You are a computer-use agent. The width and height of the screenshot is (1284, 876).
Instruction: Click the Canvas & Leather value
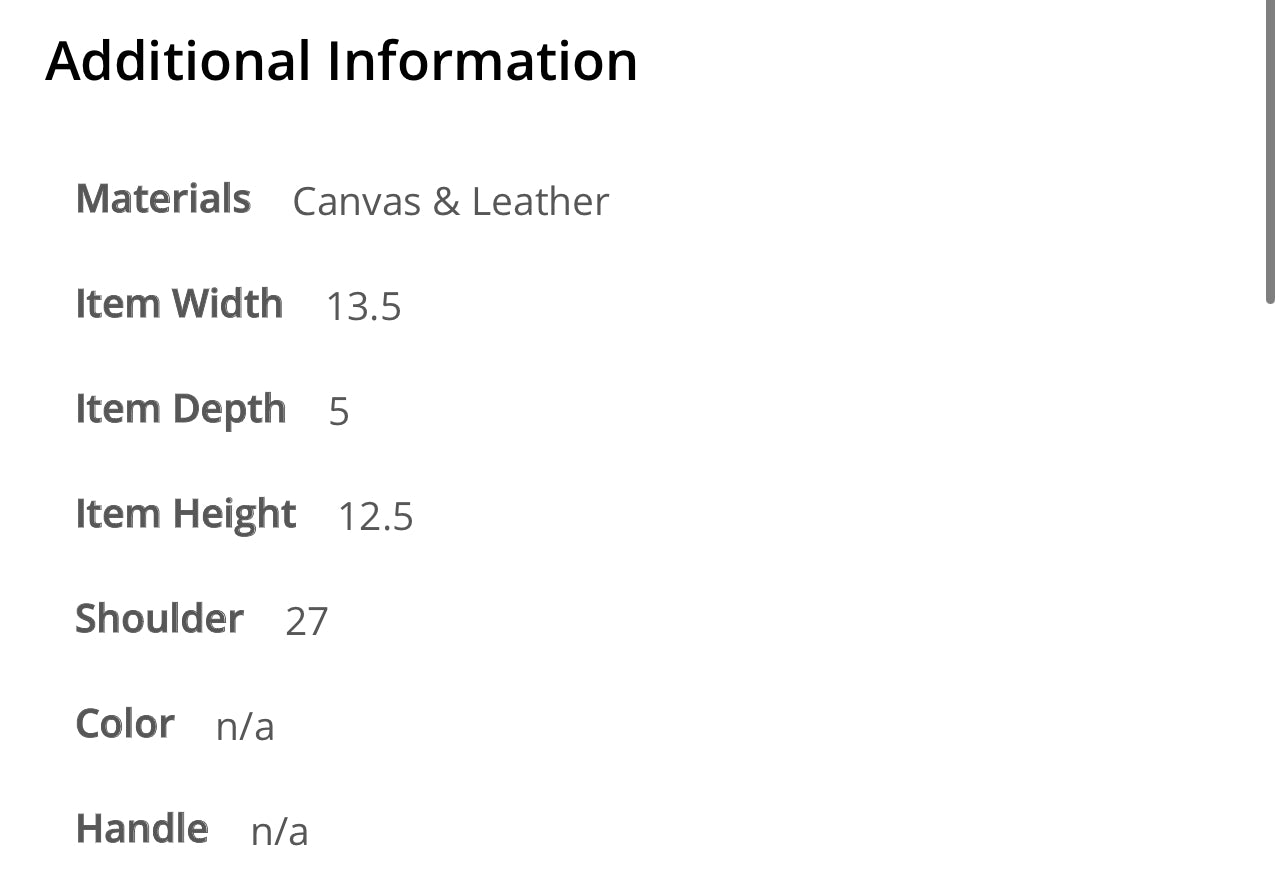(x=450, y=202)
